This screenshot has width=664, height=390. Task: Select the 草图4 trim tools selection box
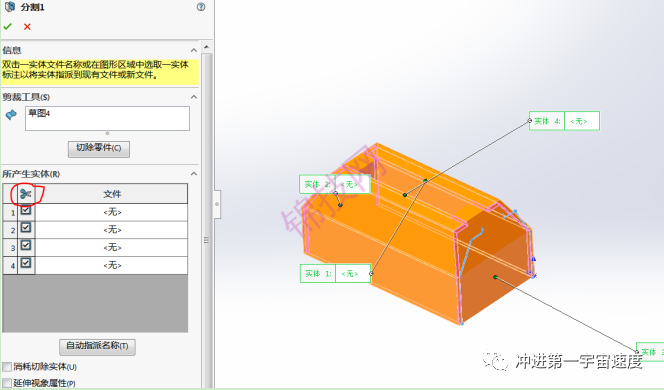107,119
